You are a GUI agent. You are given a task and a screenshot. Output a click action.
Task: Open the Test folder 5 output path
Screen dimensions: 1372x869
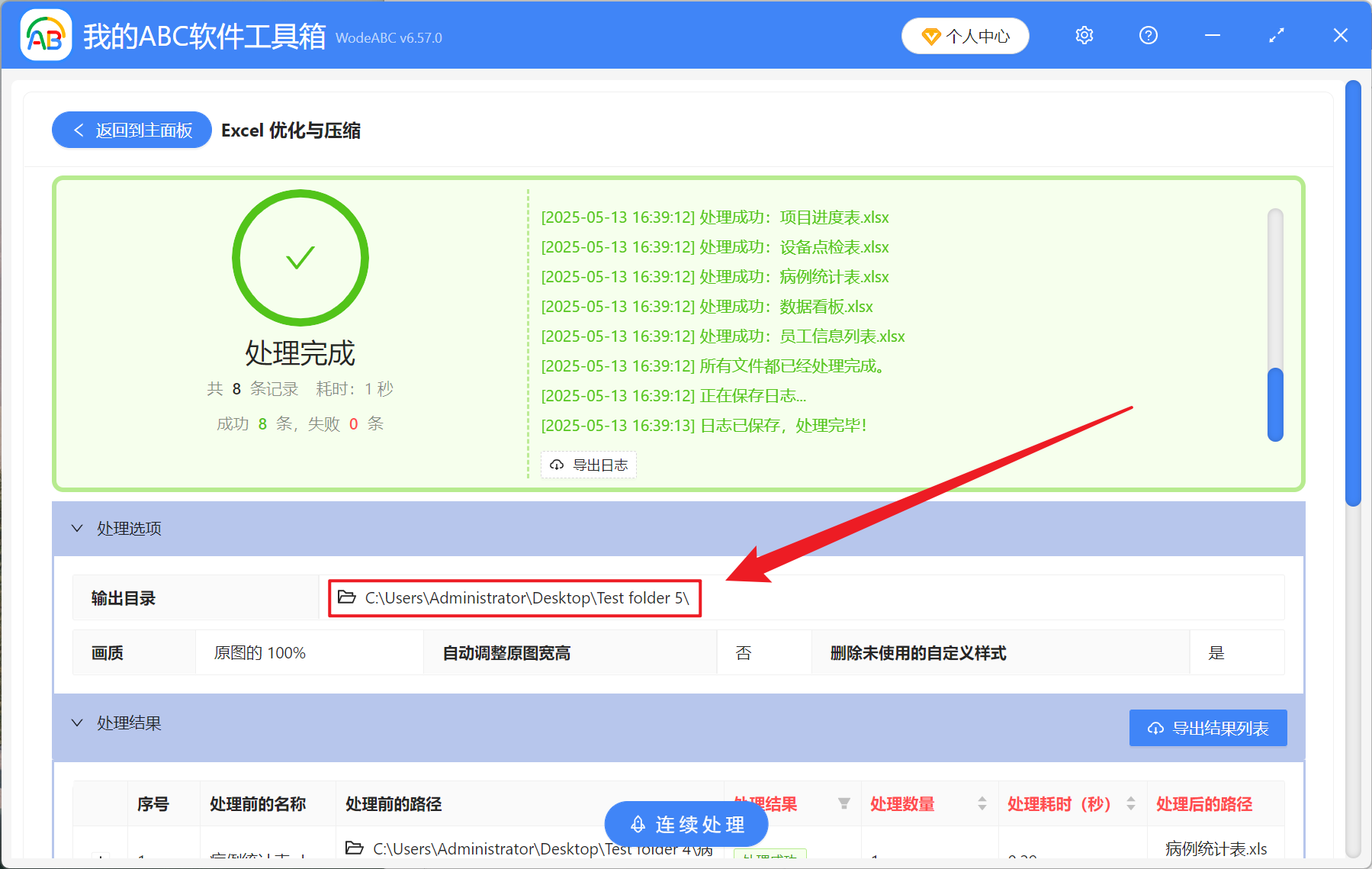(x=526, y=598)
